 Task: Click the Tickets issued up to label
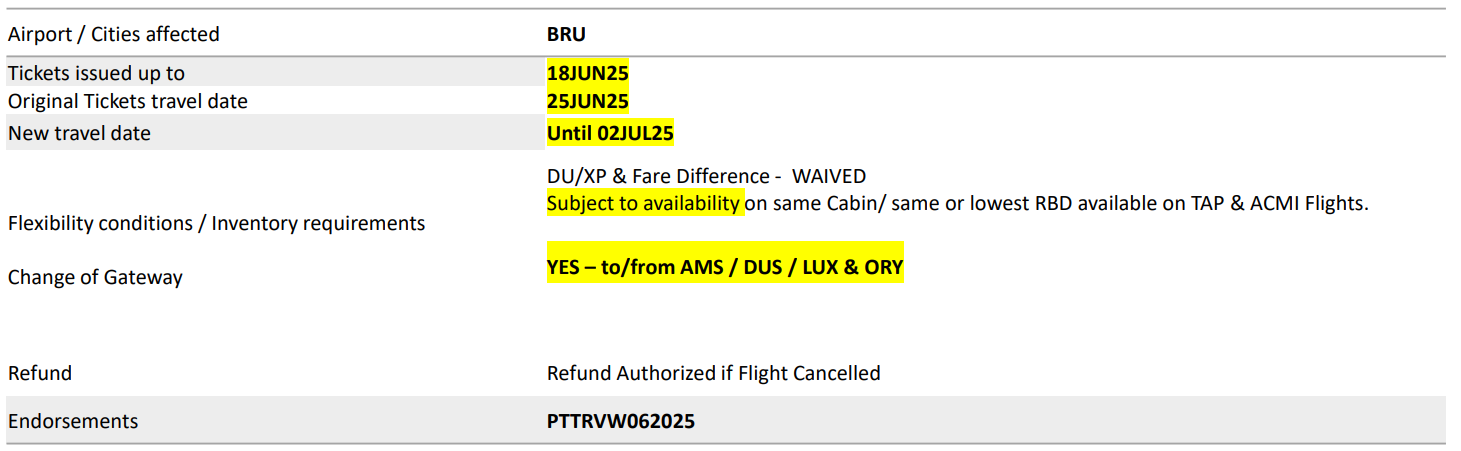point(96,73)
